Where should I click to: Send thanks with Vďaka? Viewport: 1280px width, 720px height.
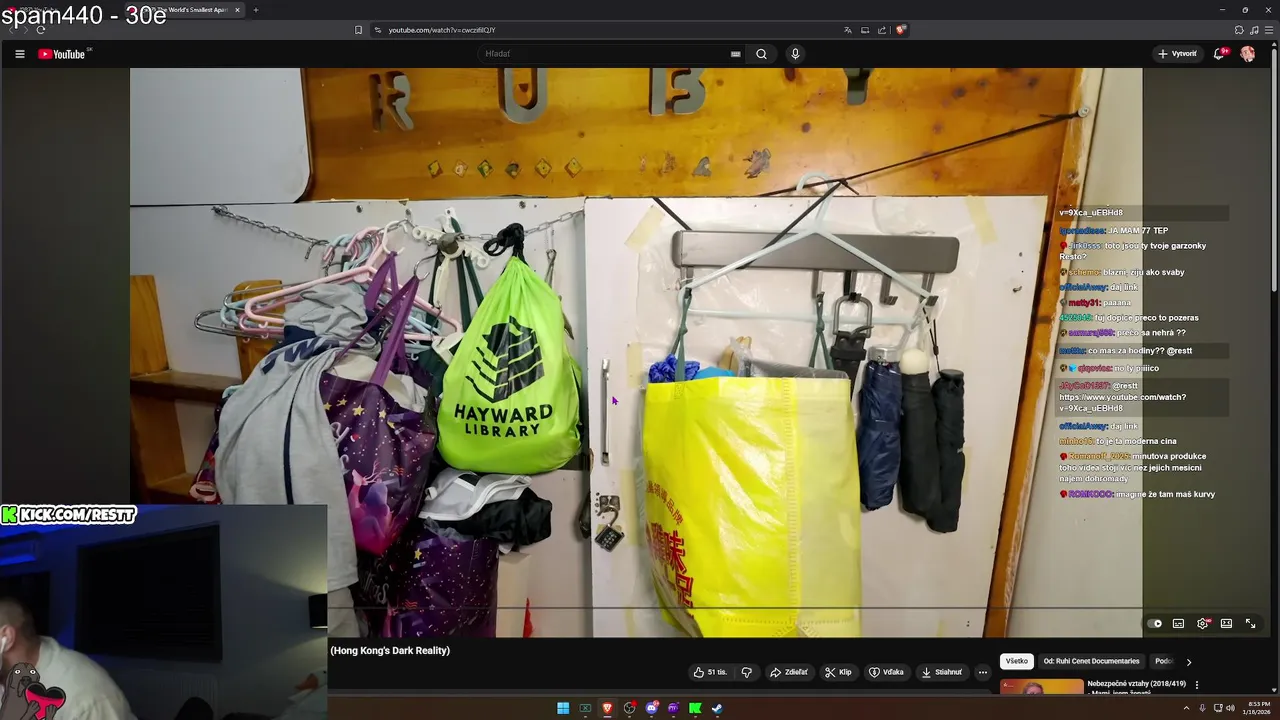click(x=886, y=672)
